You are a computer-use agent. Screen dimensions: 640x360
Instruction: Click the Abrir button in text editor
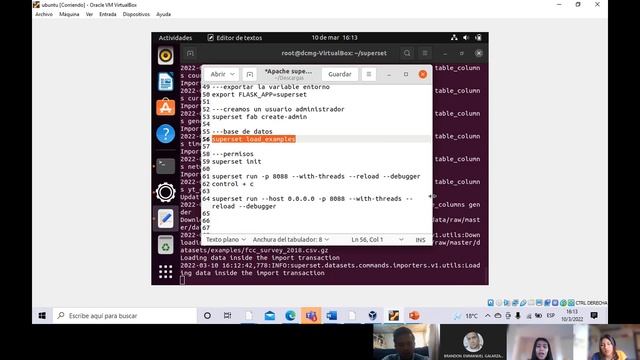coord(218,74)
